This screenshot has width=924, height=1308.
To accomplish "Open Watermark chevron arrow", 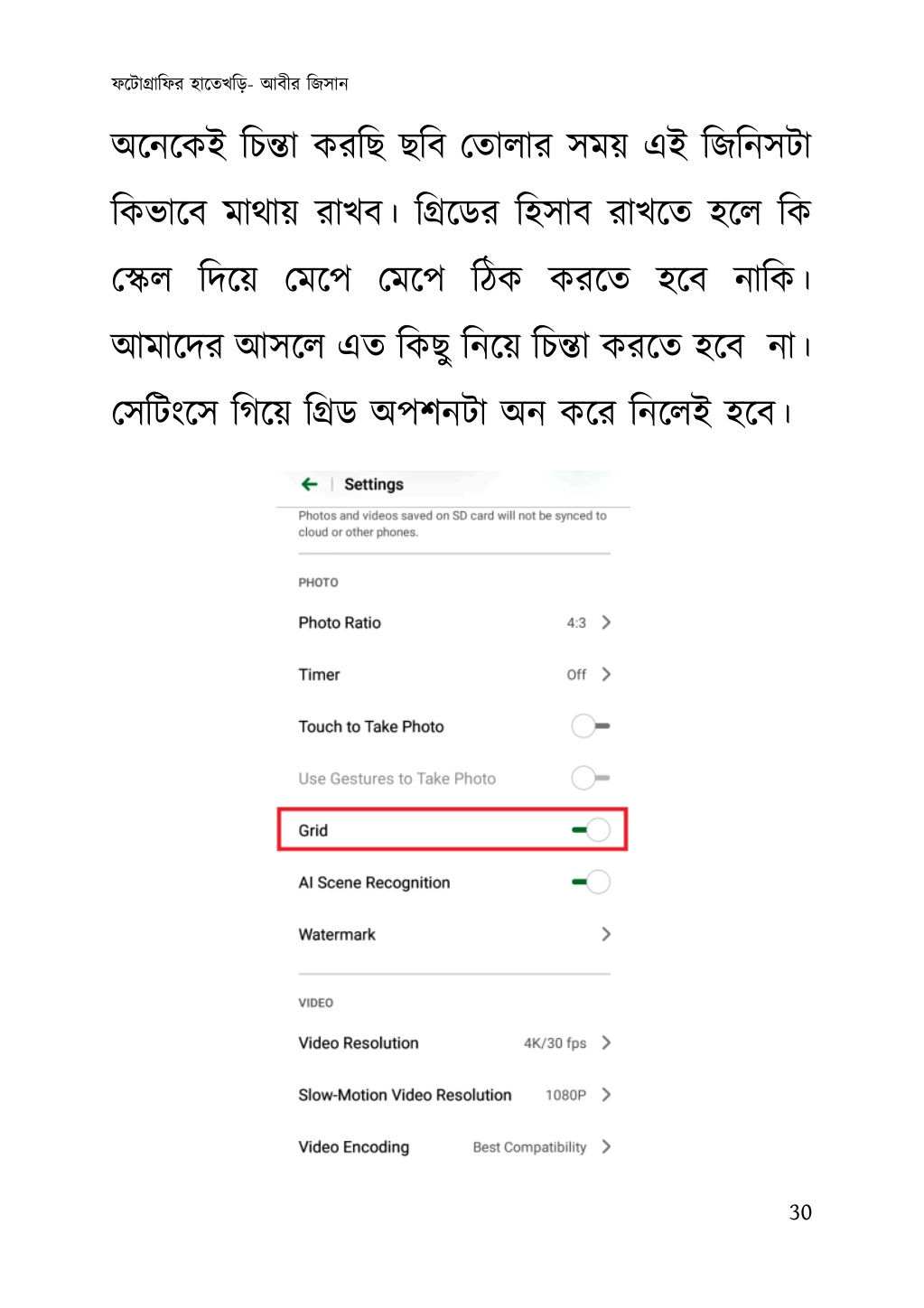I will (x=606, y=934).
